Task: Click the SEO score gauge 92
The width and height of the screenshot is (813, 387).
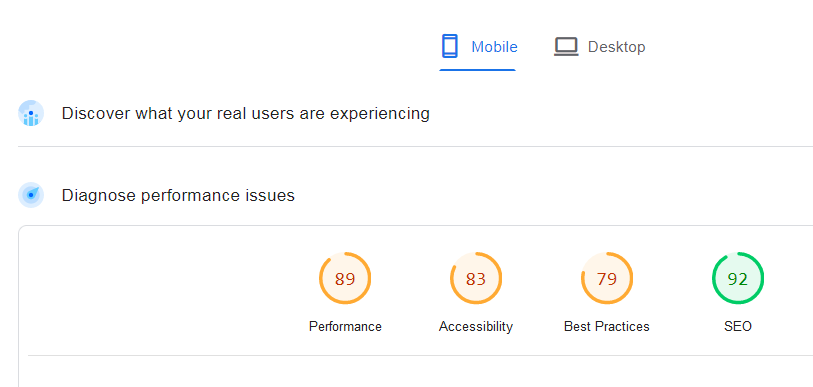Action: (x=737, y=279)
